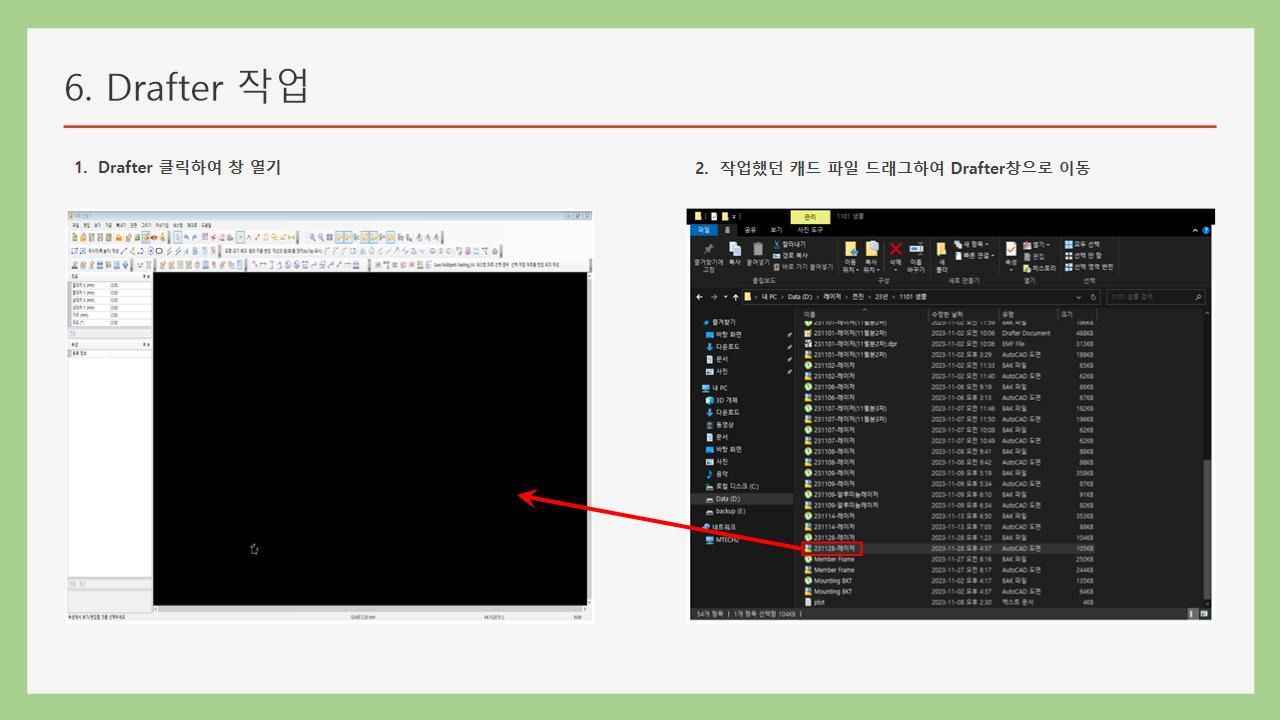Click the Copy (복사) icon in Explorer ribbon
The width and height of the screenshot is (1280, 720).
point(735,250)
